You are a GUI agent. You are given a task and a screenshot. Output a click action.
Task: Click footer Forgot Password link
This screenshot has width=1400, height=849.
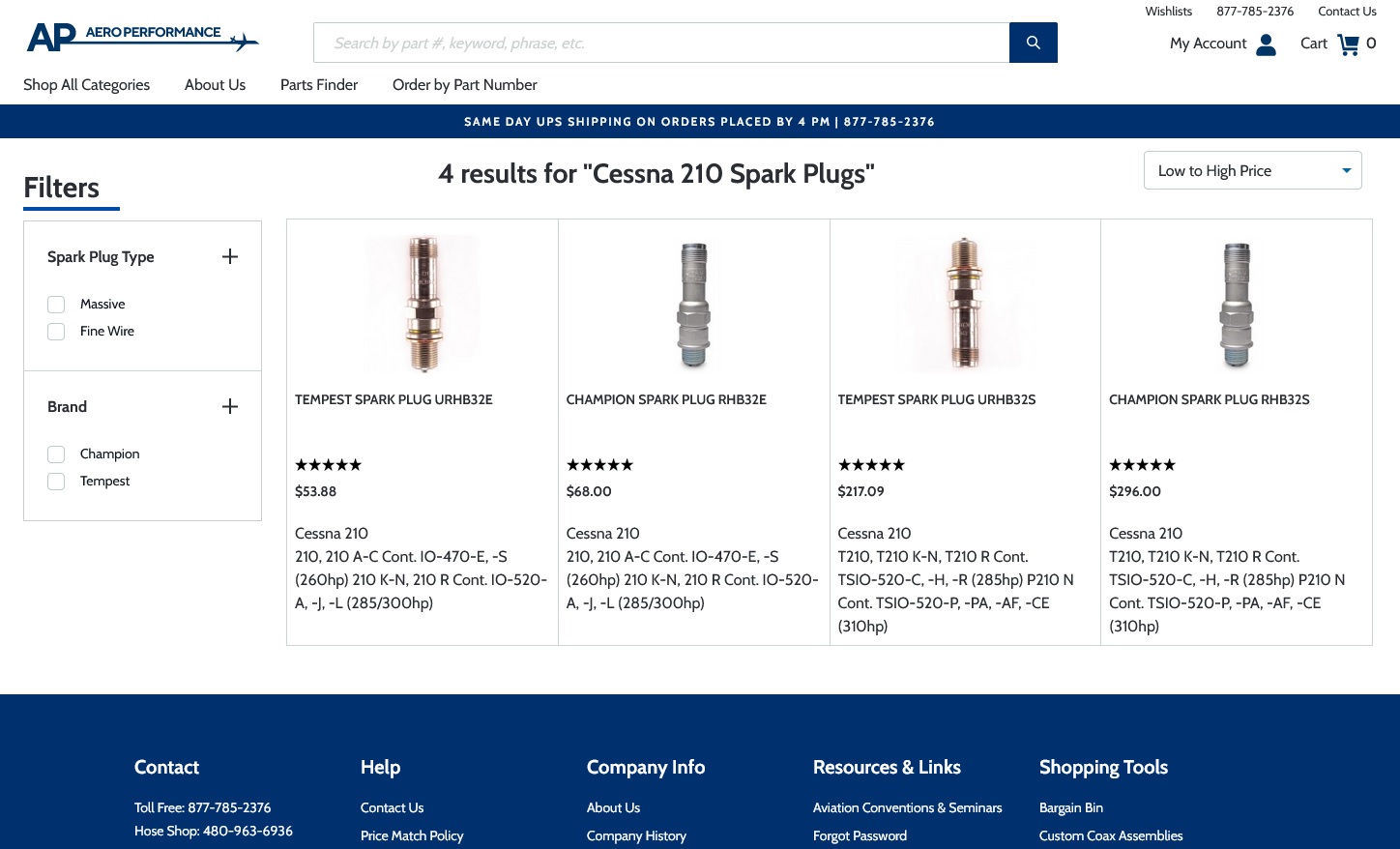pyautogui.click(x=860, y=835)
